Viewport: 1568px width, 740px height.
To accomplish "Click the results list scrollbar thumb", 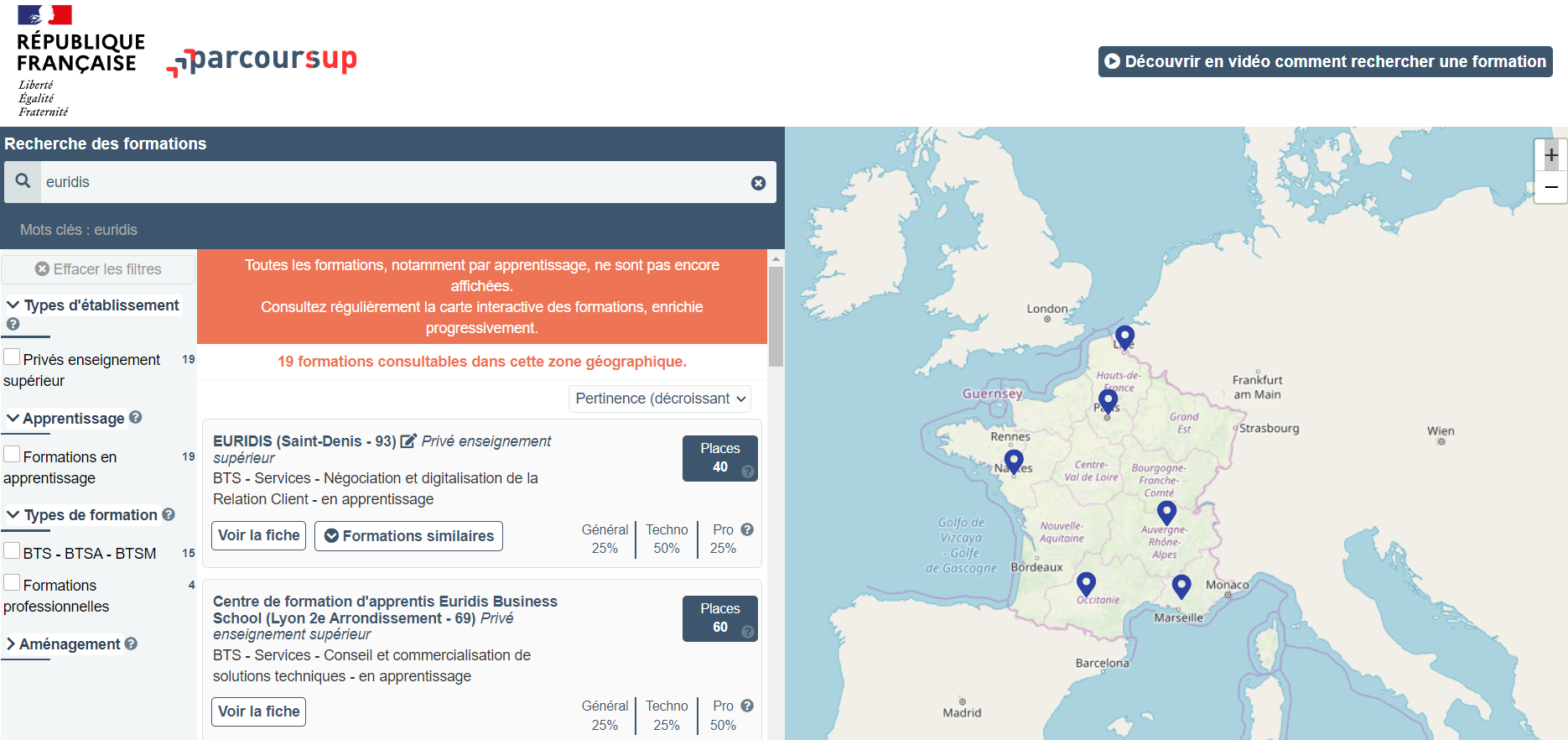I will [x=776, y=316].
